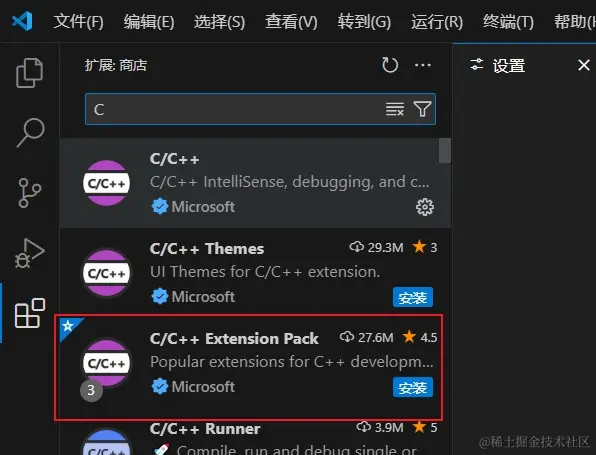Viewport: 596px width, 455px height.
Task: Open manage gear for C/C++ extension
Action: [425, 207]
